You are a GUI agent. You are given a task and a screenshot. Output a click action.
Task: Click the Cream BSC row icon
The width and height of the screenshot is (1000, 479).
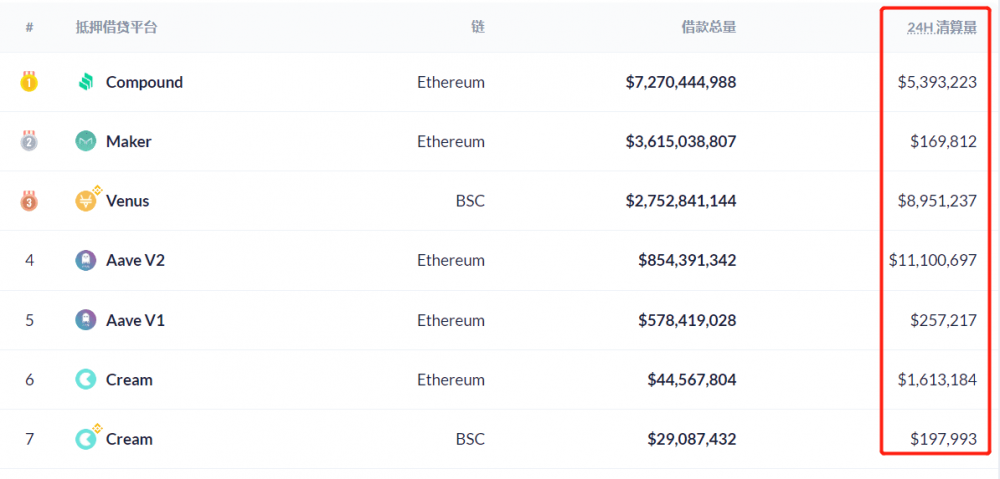tap(86, 439)
